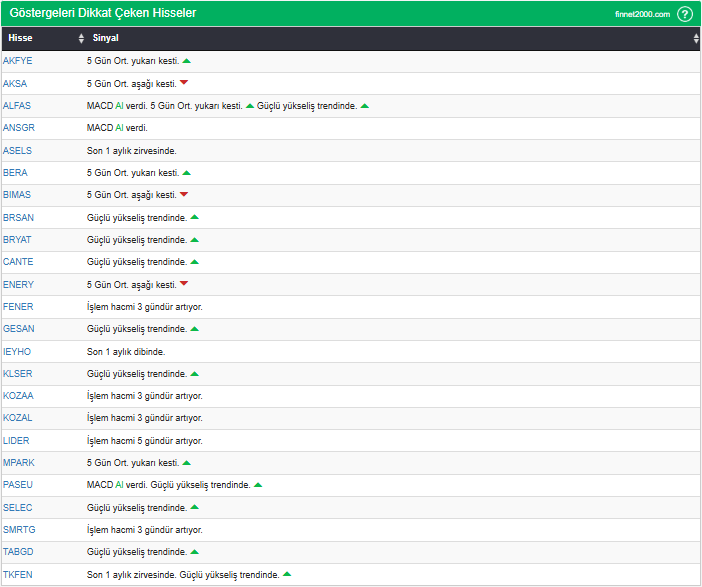Visit finnet2000.com link in header
Image resolution: width=702 pixels, height=587 pixels.
(x=642, y=14)
